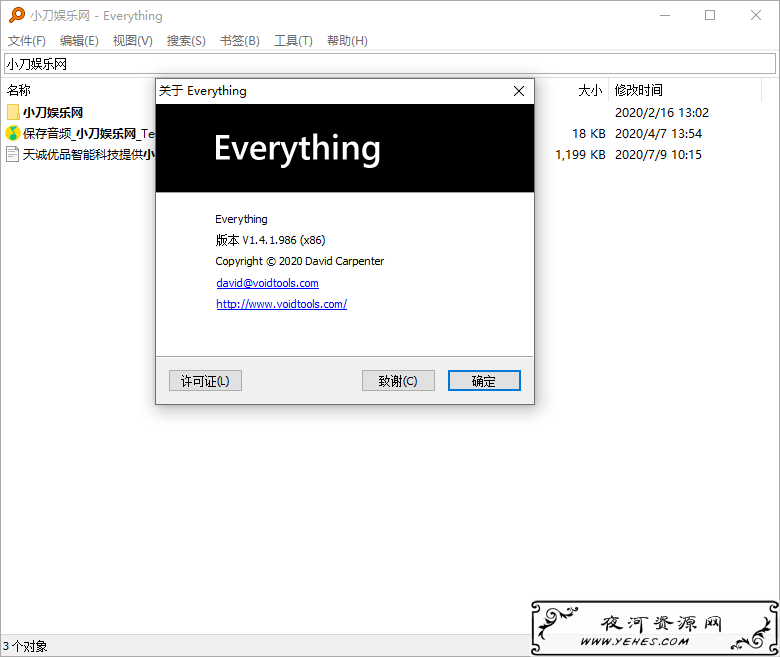Click the date 2020/2/16 13:02
This screenshot has width=780, height=657.
point(662,112)
